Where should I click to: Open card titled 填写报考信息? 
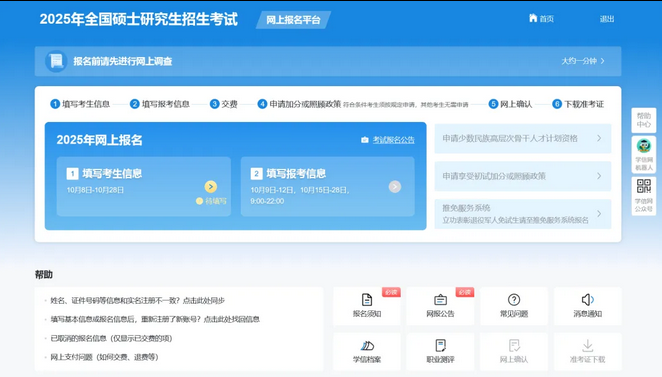tap(328, 187)
